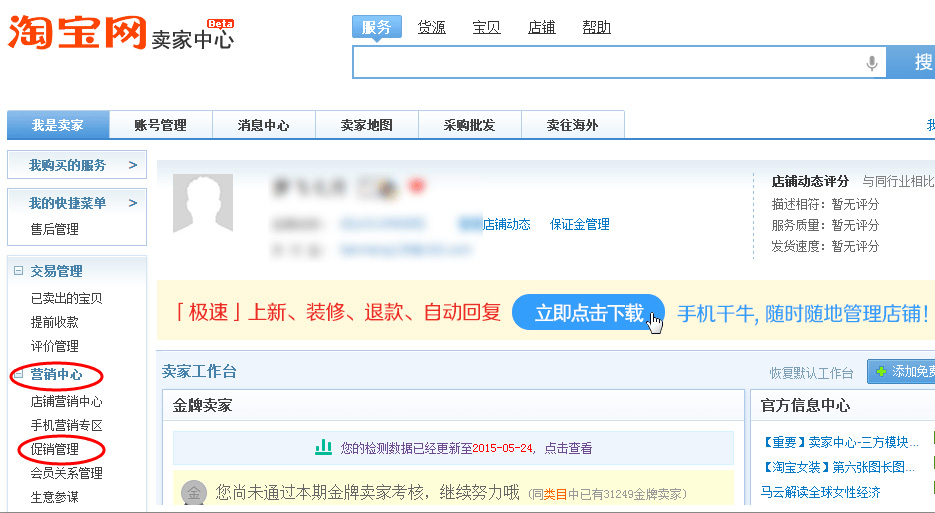Open 促销管理 in sidebar

55,449
